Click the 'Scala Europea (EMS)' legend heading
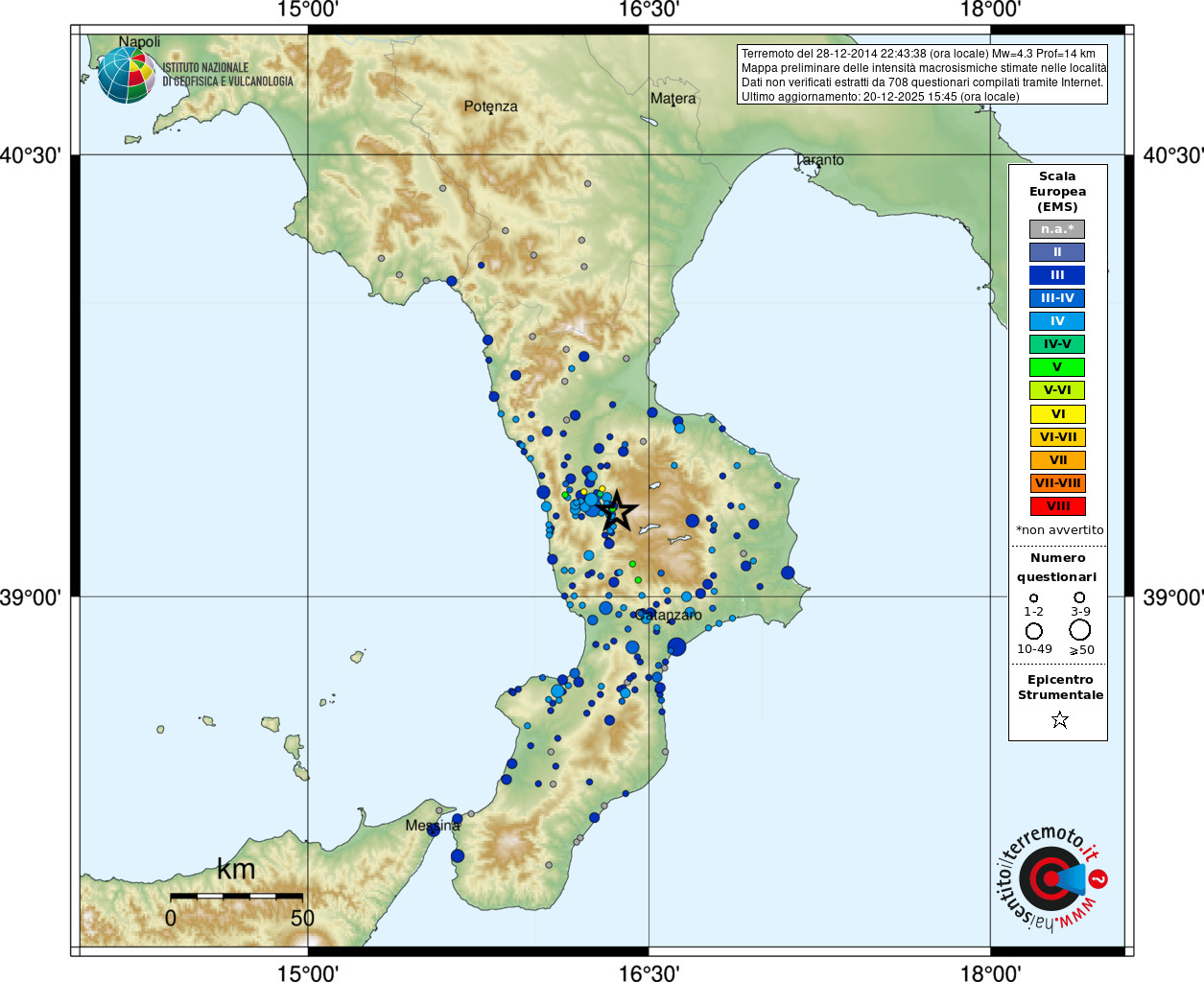Screen dimensions: 1204x982 pos(1057,192)
